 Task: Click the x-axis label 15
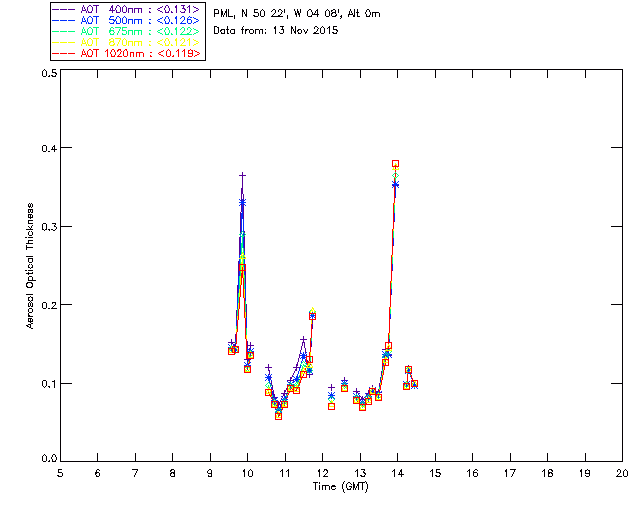coord(435,473)
